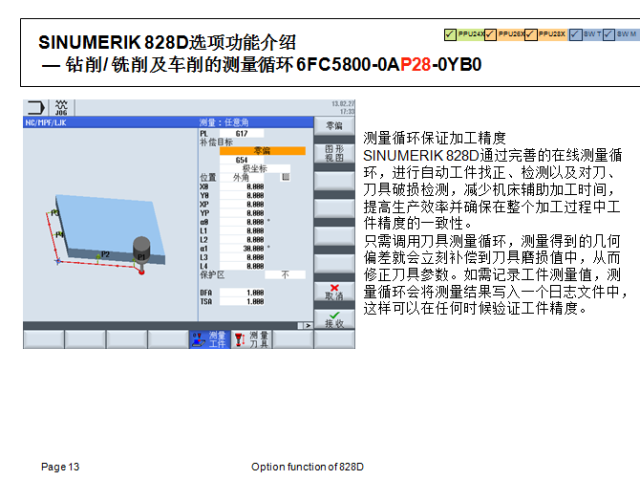Click the α0 angle value field
This screenshot has height=480, width=640.
coord(242,222)
